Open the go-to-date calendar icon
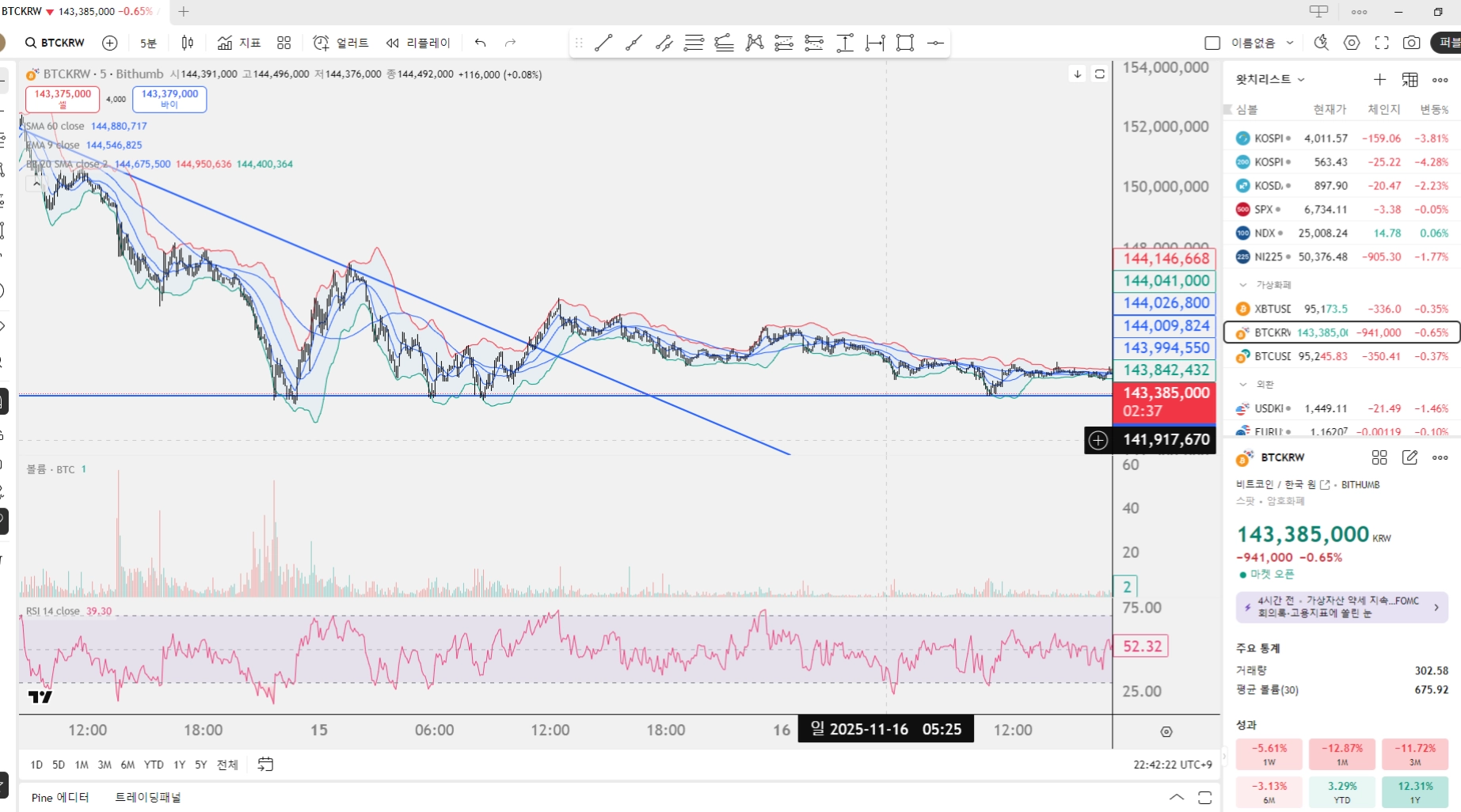The width and height of the screenshot is (1461, 812). tap(265, 765)
